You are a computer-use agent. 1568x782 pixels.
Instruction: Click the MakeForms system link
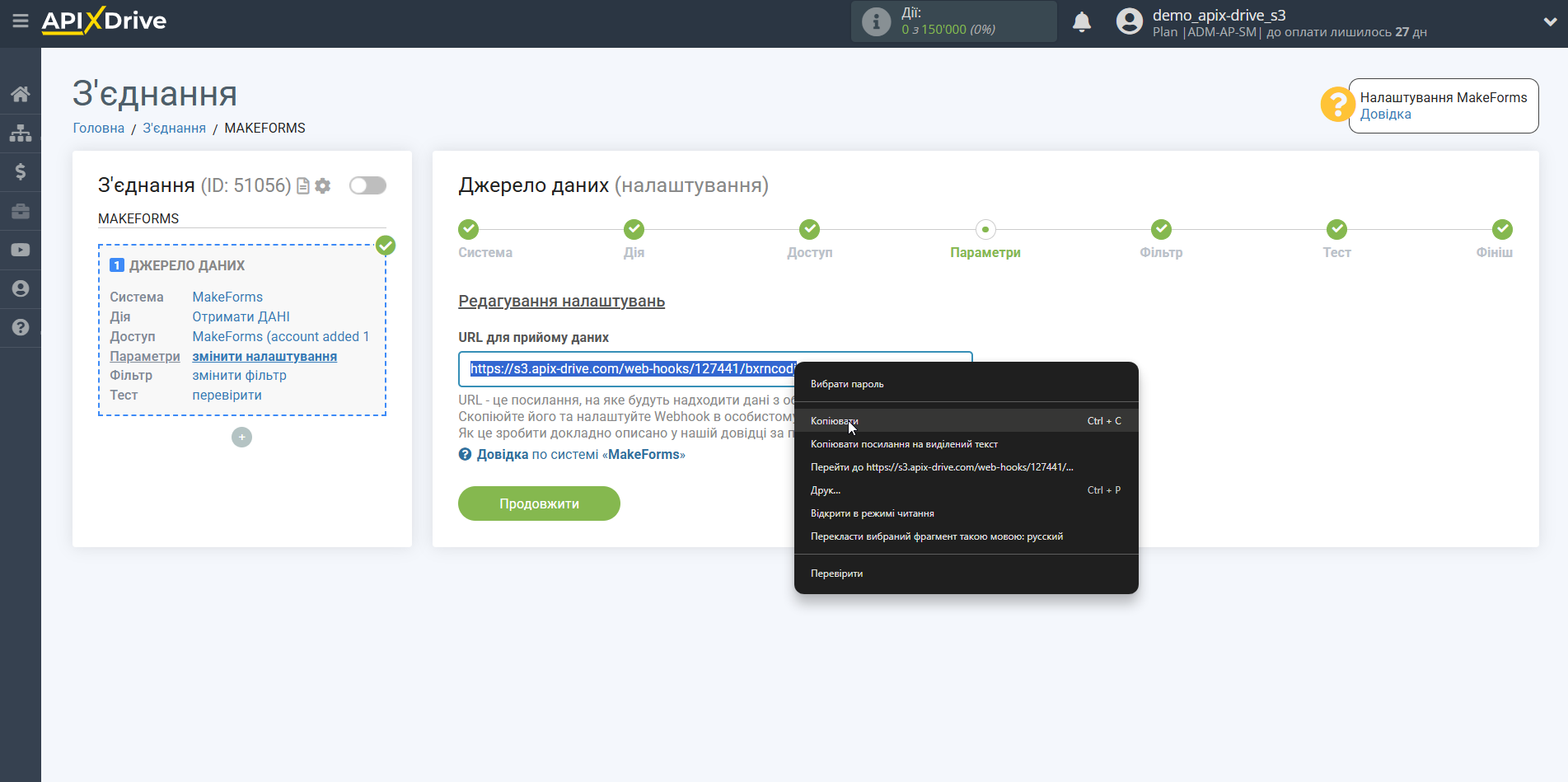click(x=227, y=297)
